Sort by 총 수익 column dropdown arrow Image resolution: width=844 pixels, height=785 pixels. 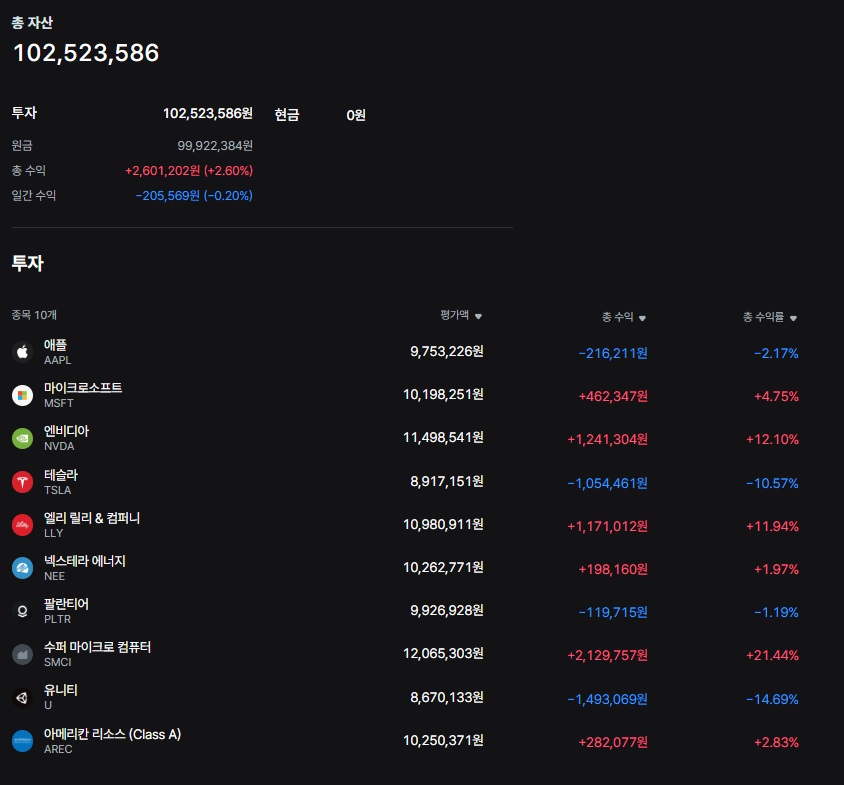pos(642,318)
